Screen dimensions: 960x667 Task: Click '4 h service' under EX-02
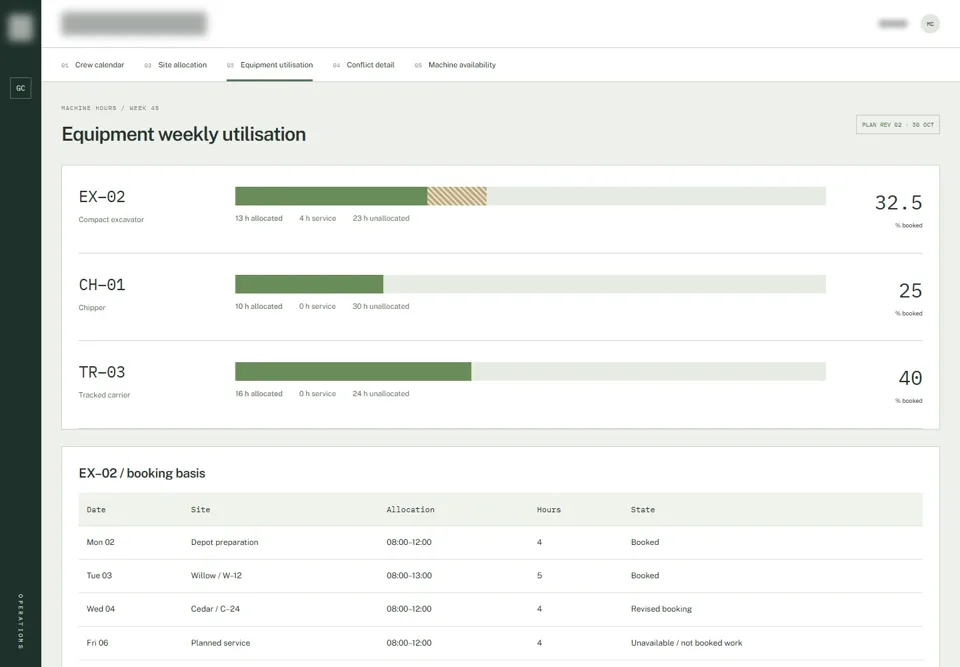[318, 218]
